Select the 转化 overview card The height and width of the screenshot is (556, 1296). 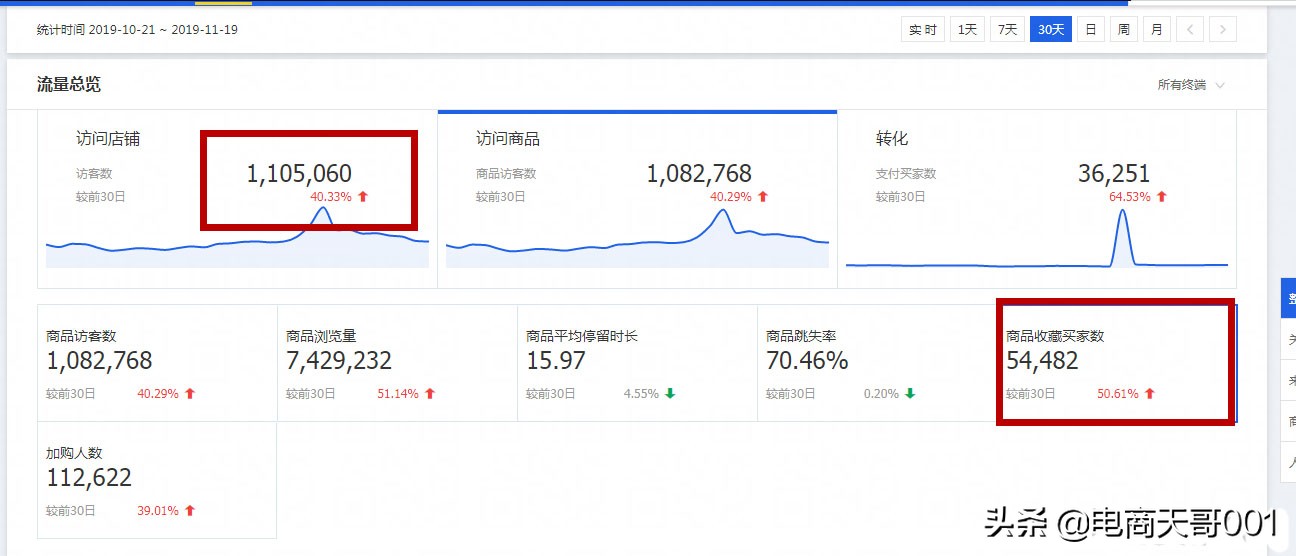[1037, 199]
